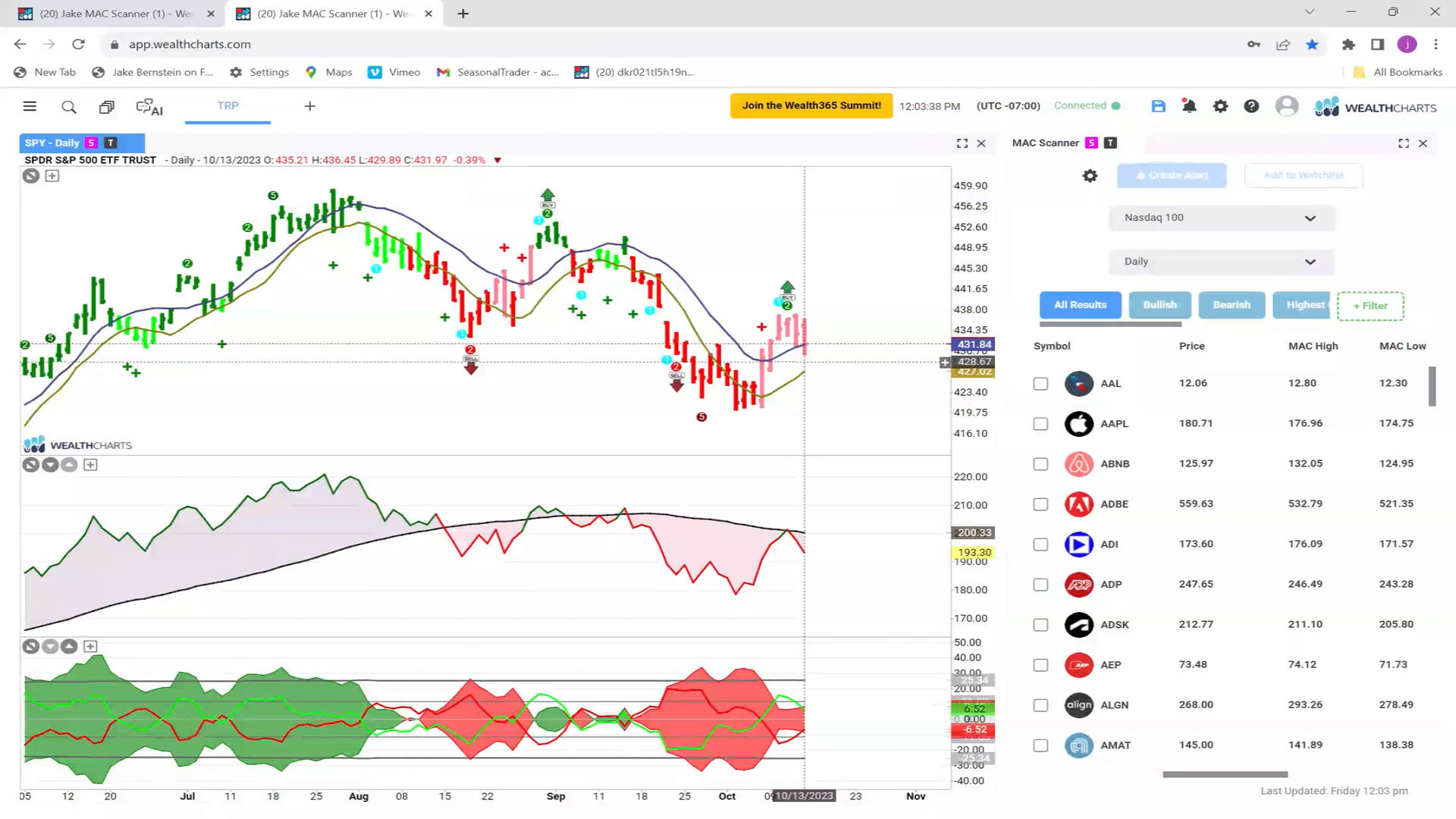Tick the AEP checkbox
Viewport: 1456px width, 819px height.
click(1040, 665)
